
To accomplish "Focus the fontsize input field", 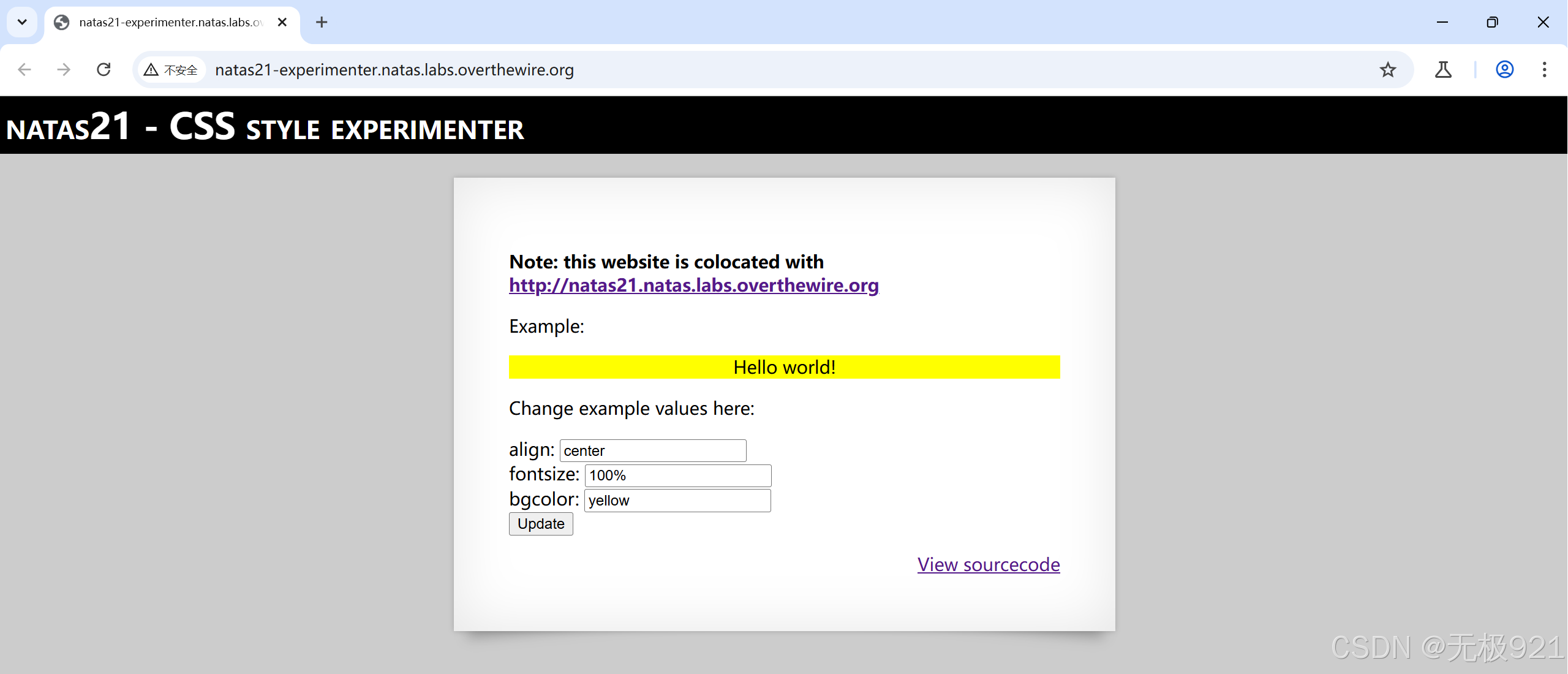I will point(677,475).
